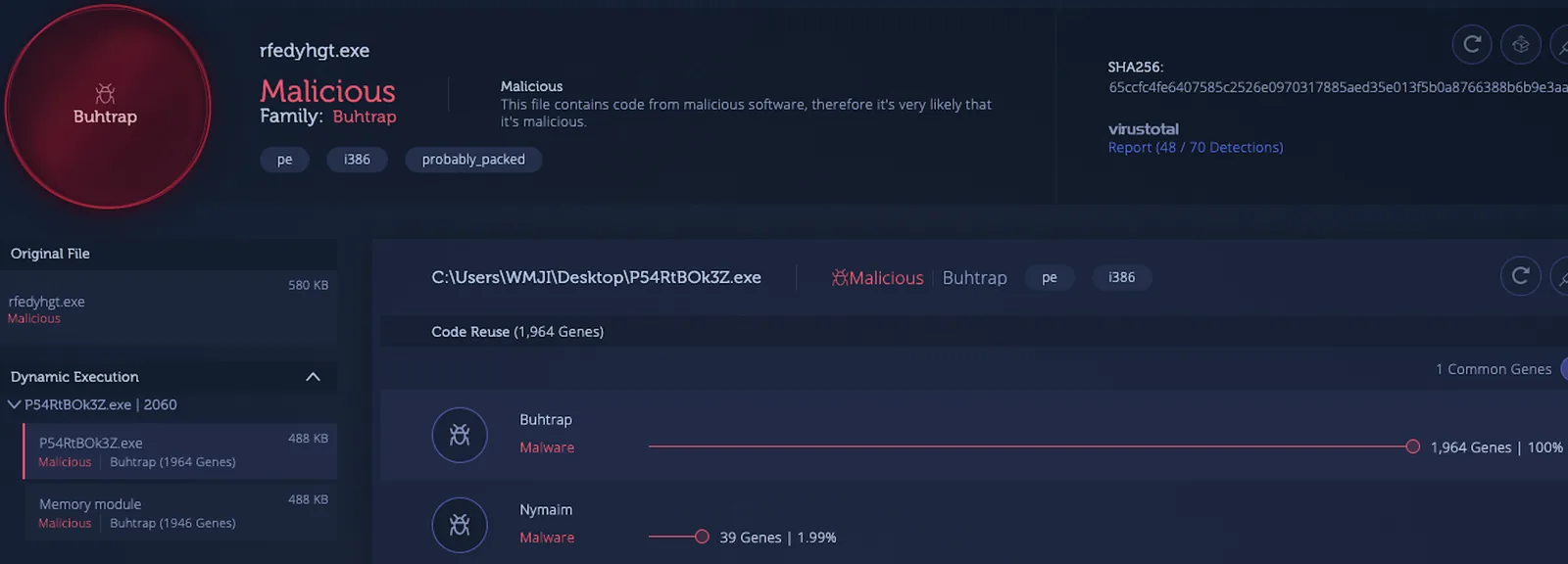Collapse the Dynamic Execution section
Screen dimensions: 1568x564
pos(313,377)
